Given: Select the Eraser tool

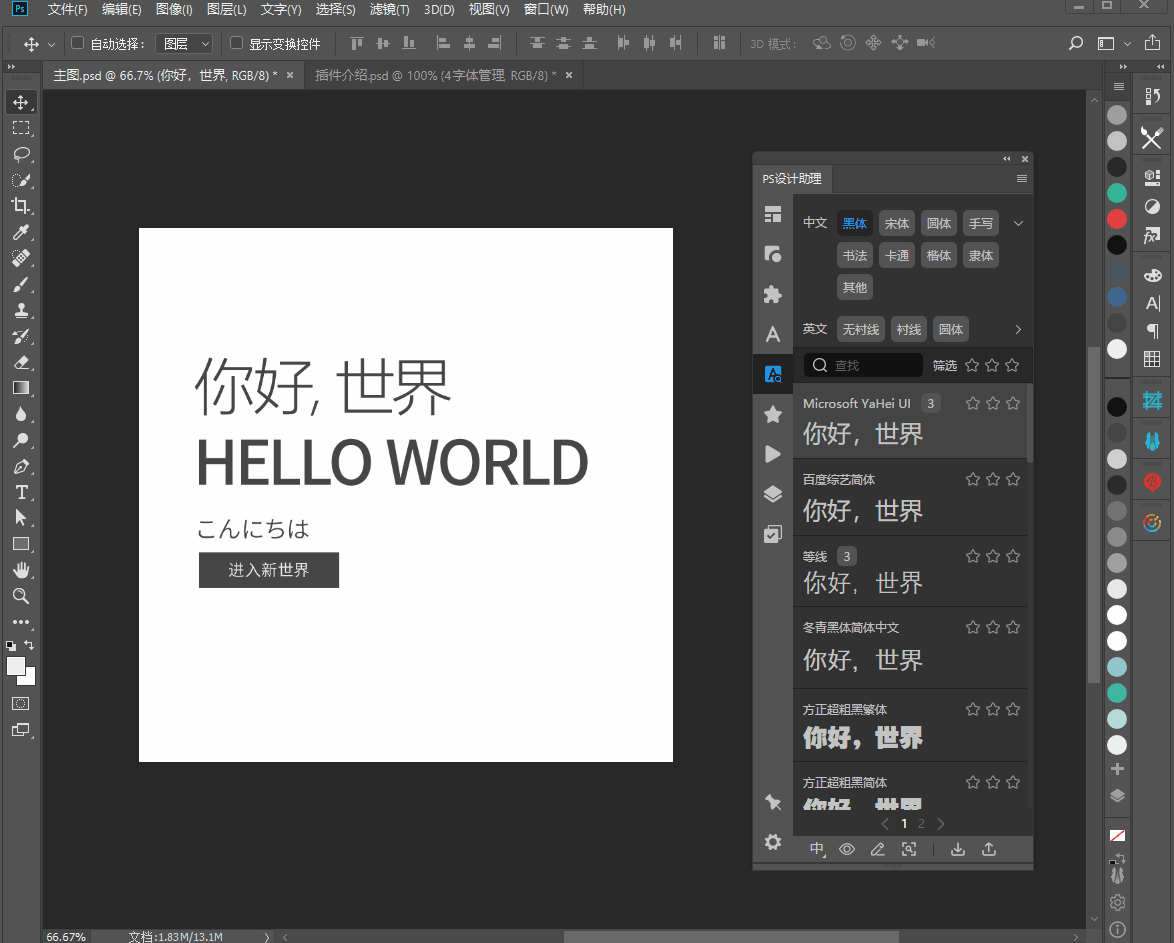Looking at the screenshot, I should click(21, 363).
